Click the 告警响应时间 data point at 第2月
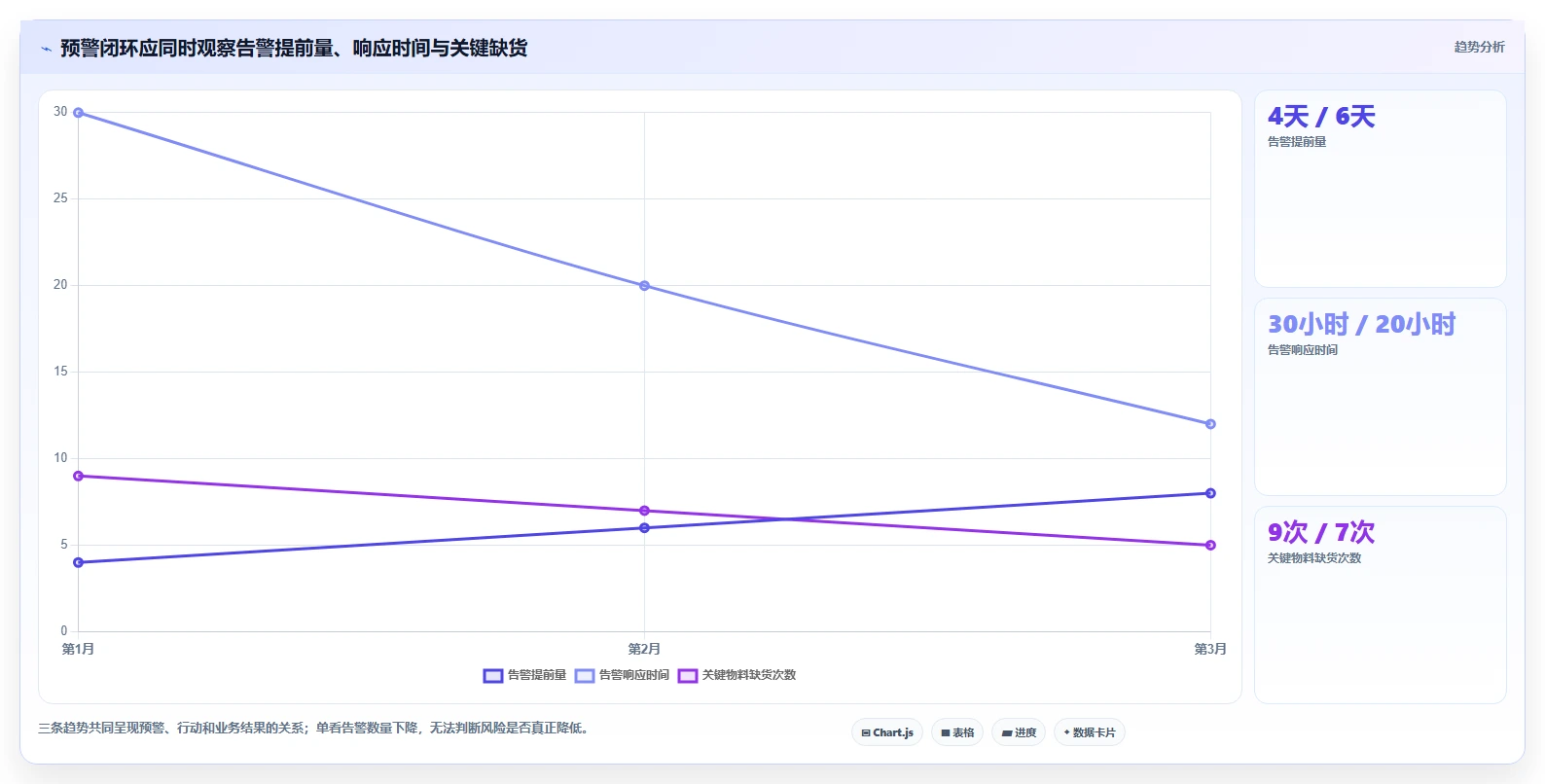The width and height of the screenshot is (1545, 784). [644, 286]
